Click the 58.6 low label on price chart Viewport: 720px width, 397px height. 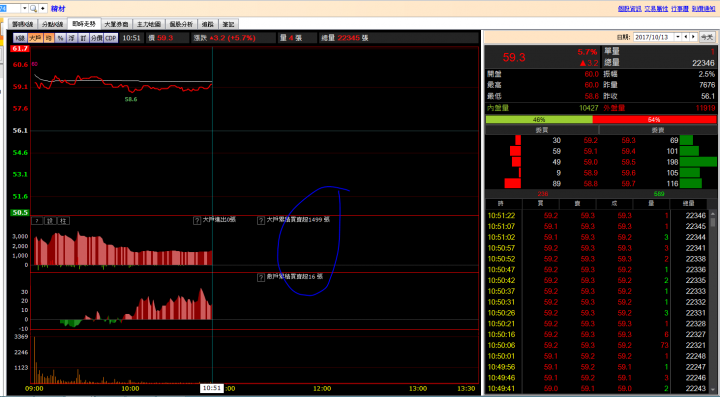pos(131,99)
